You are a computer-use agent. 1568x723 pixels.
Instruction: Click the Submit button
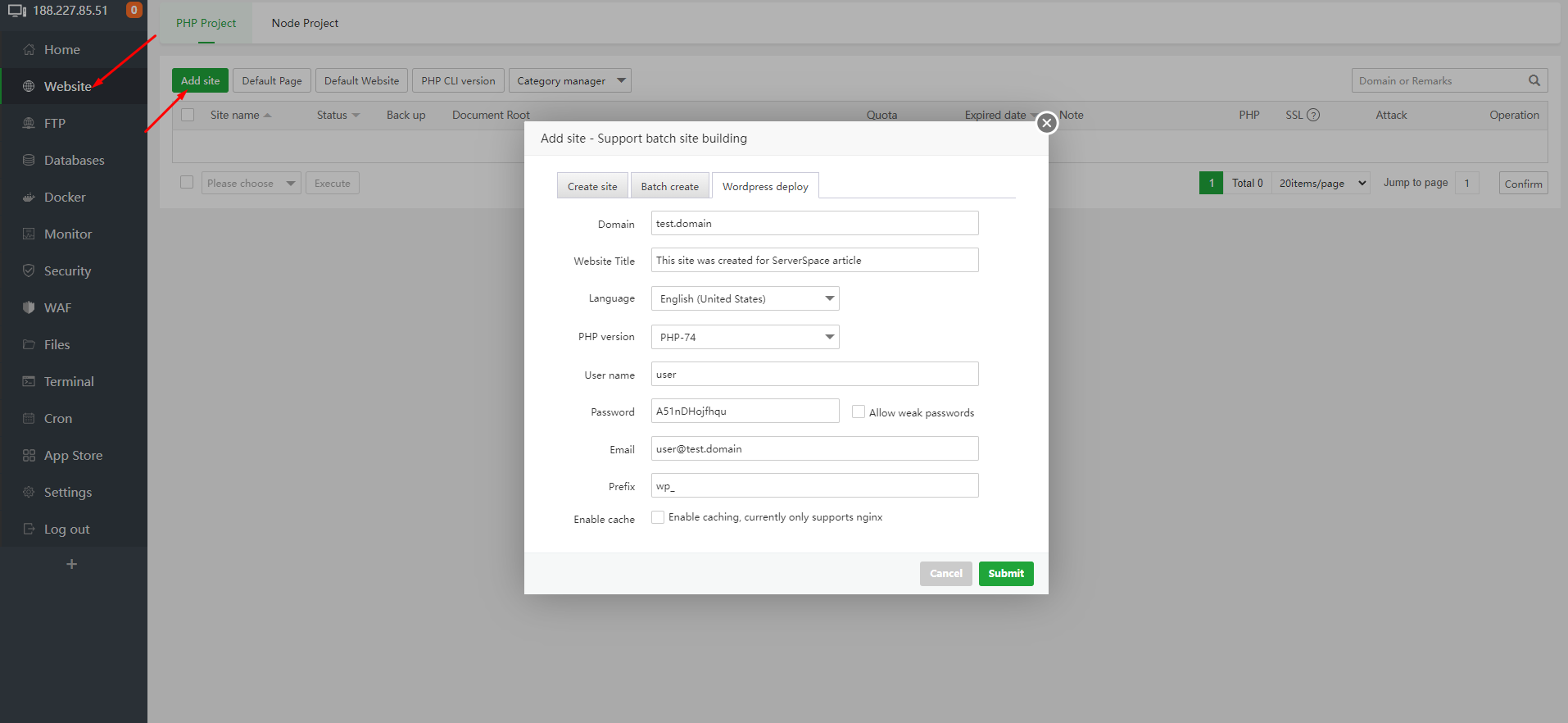pyautogui.click(x=1006, y=574)
